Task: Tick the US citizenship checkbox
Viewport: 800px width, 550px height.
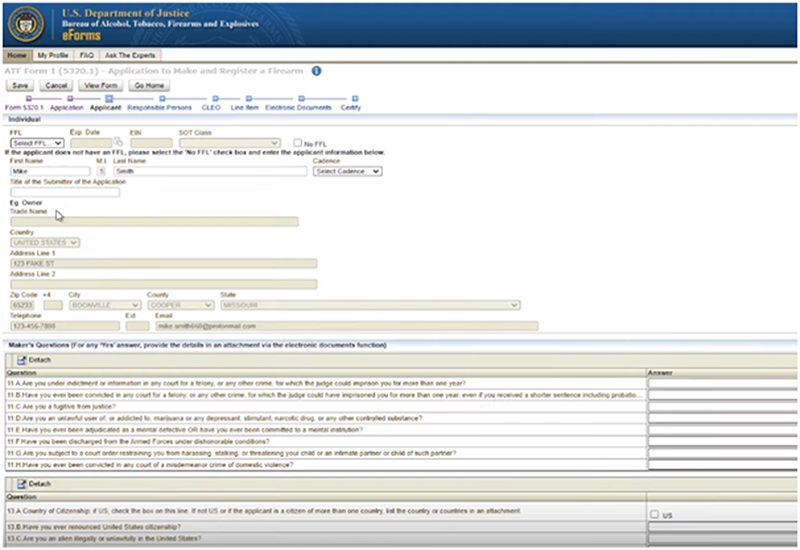Action: click(655, 514)
